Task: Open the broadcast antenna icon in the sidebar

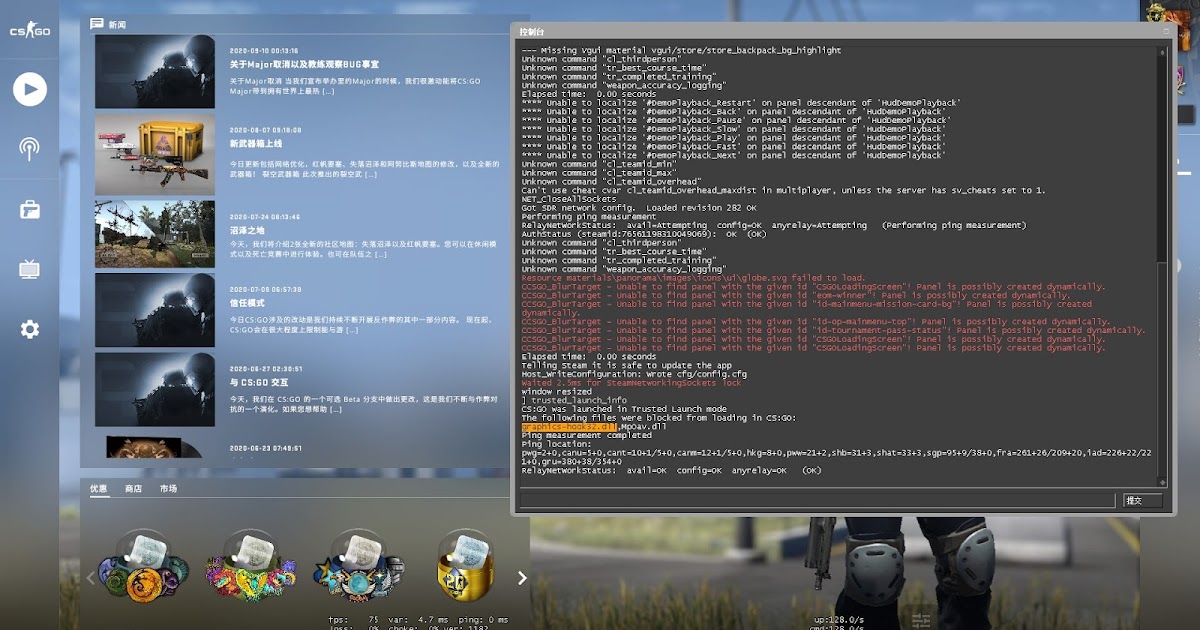Action: [30, 150]
